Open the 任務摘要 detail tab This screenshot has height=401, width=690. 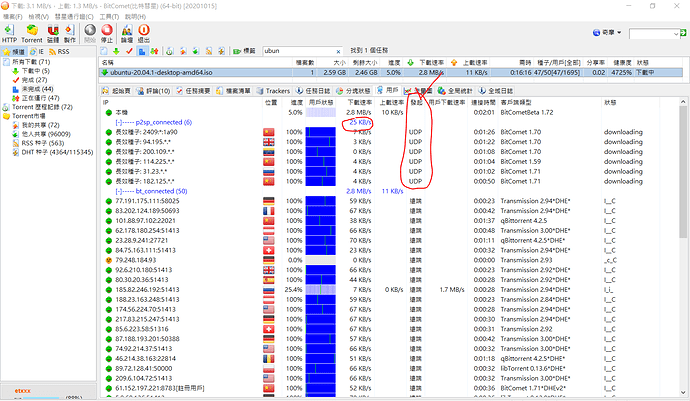[x=193, y=91]
